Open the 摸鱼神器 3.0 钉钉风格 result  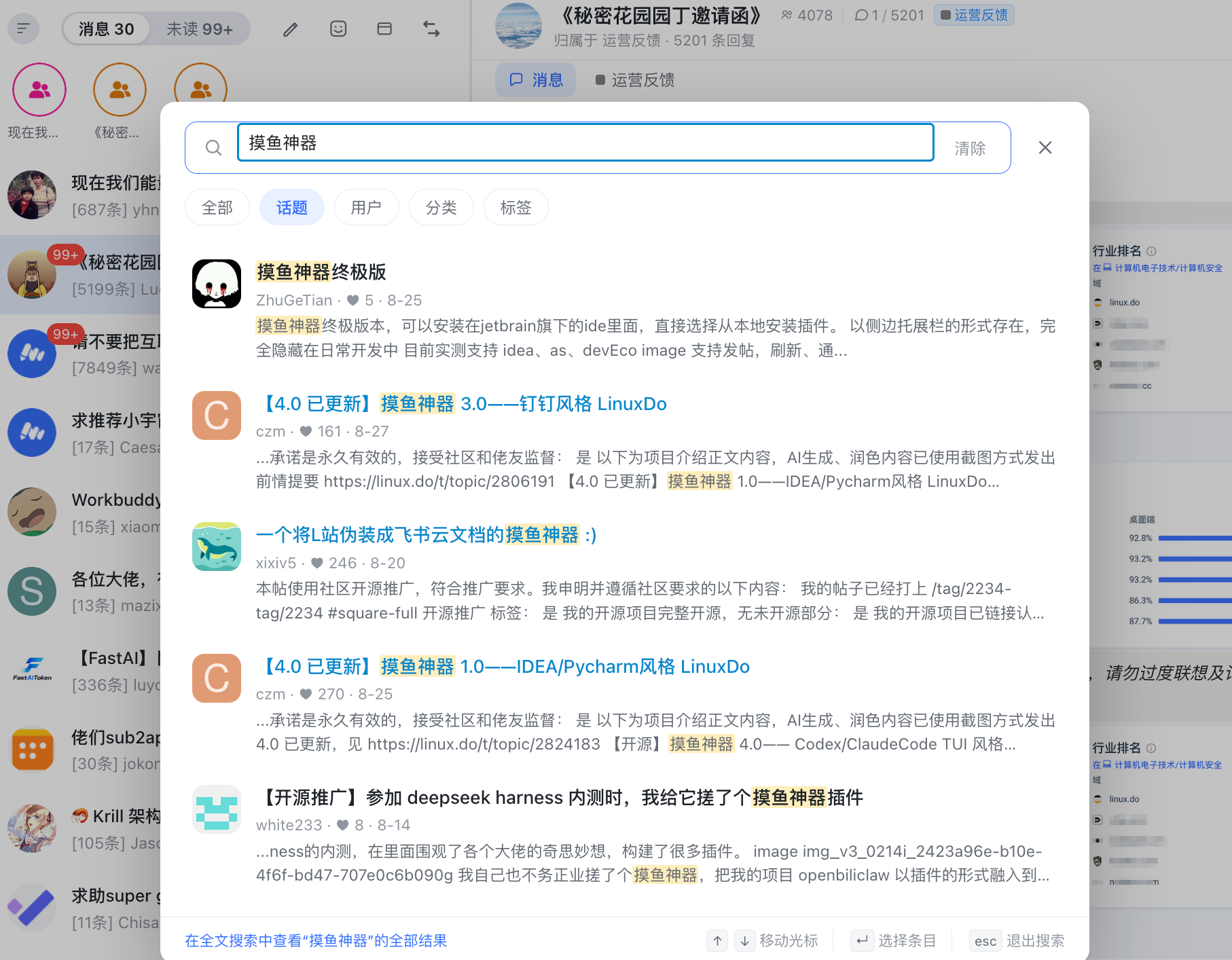[462, 404]
